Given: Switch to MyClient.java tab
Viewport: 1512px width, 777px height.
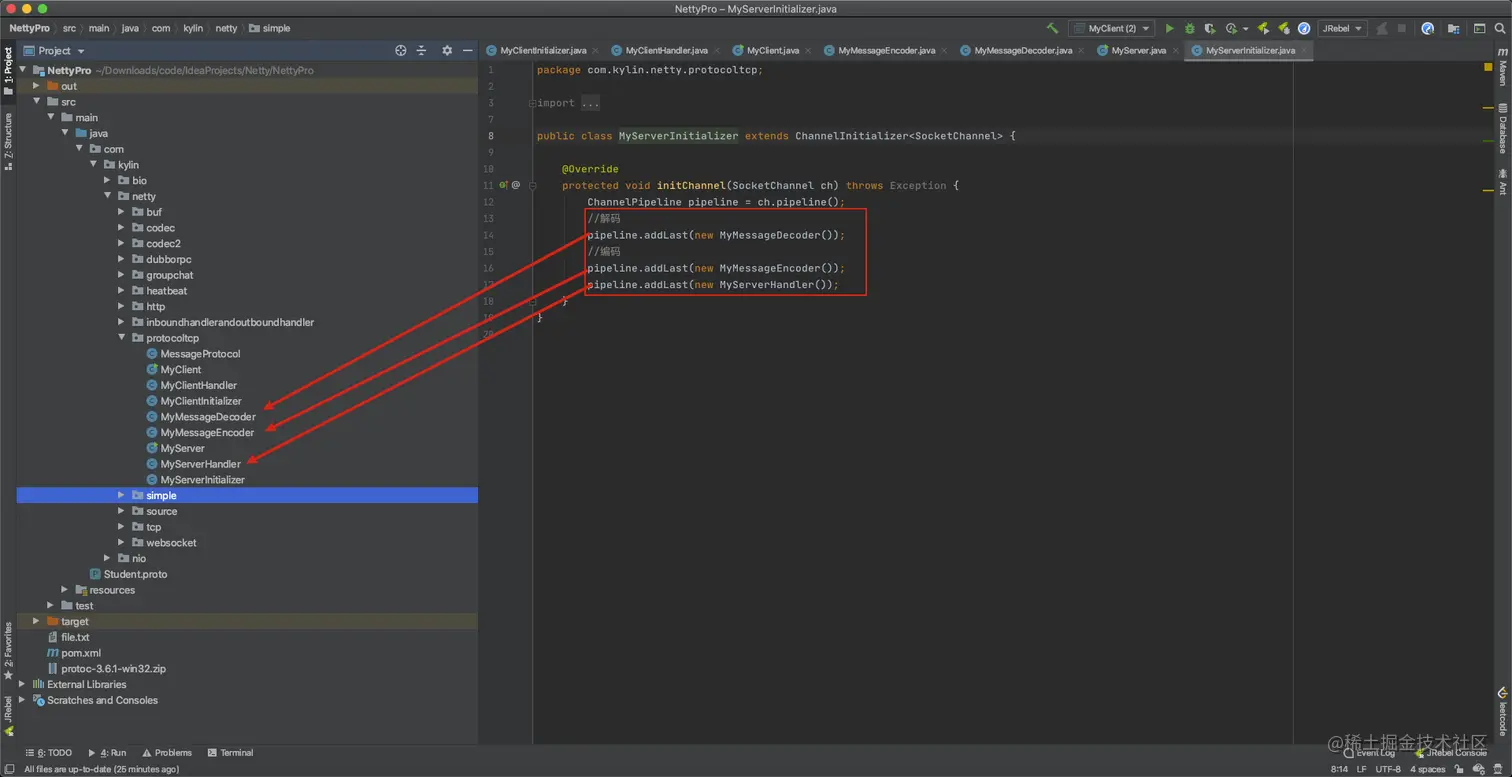Looking at the screenshot, I should tap(772, 50).
